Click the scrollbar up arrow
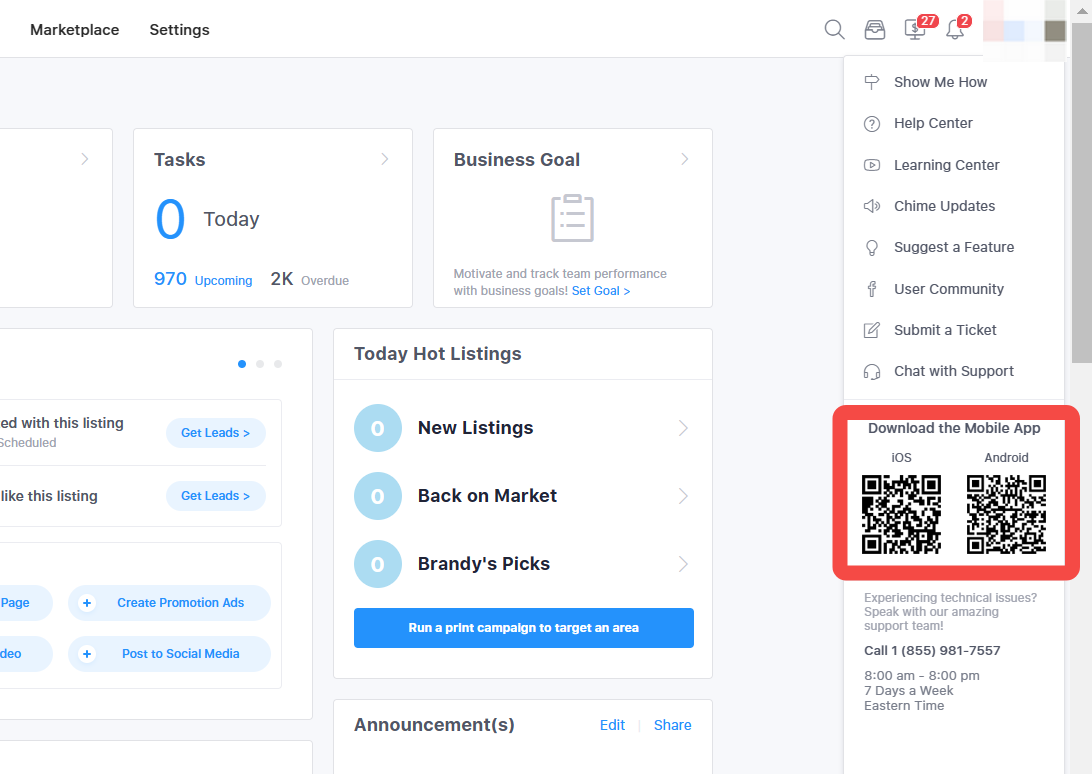This screenshot has width=1092, height=774. (1082, 10)
